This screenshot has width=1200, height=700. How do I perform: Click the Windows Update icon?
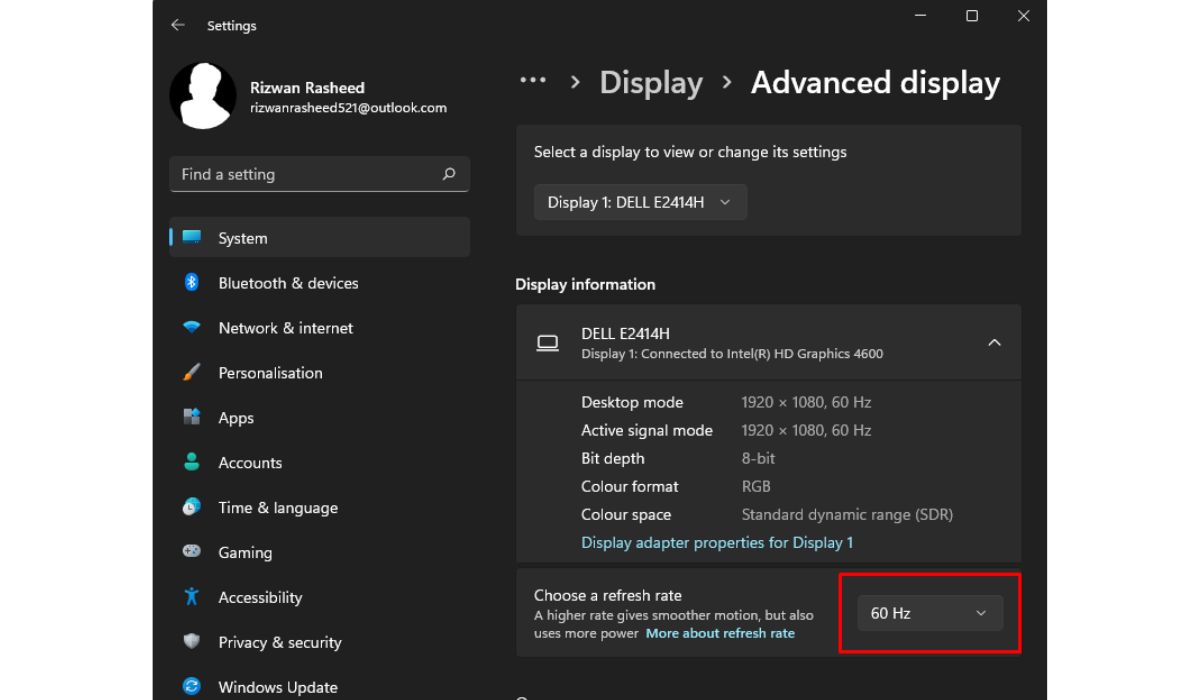pyautogui.click(x=192, y=687)
